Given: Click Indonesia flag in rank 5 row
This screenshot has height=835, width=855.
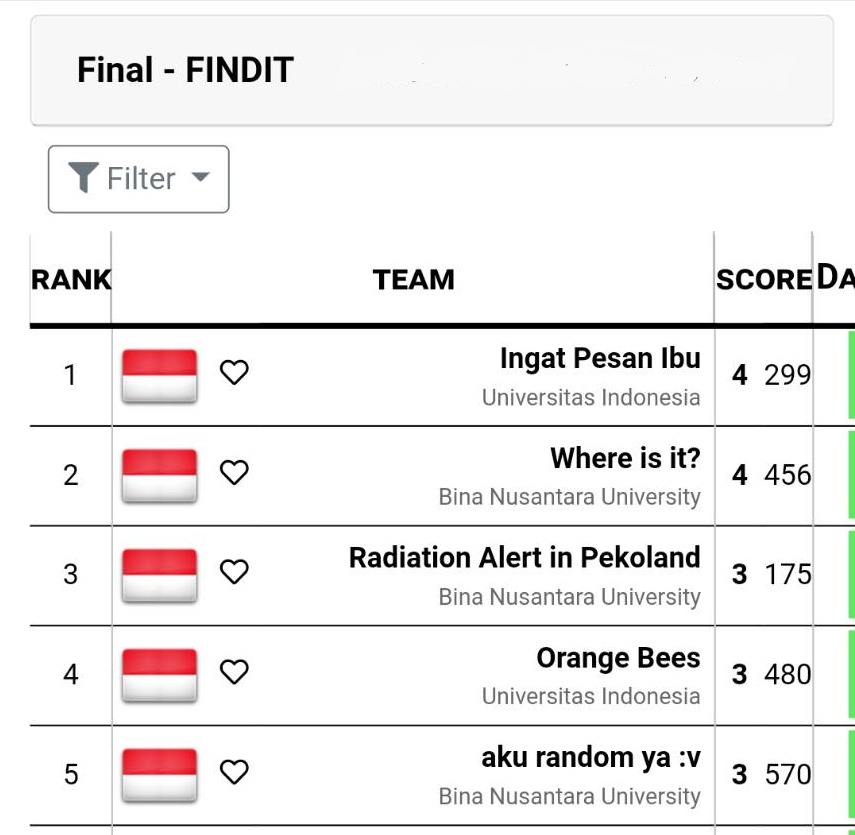Looking at the screenshot, I should pyautogui.click(x=159, y=776).
